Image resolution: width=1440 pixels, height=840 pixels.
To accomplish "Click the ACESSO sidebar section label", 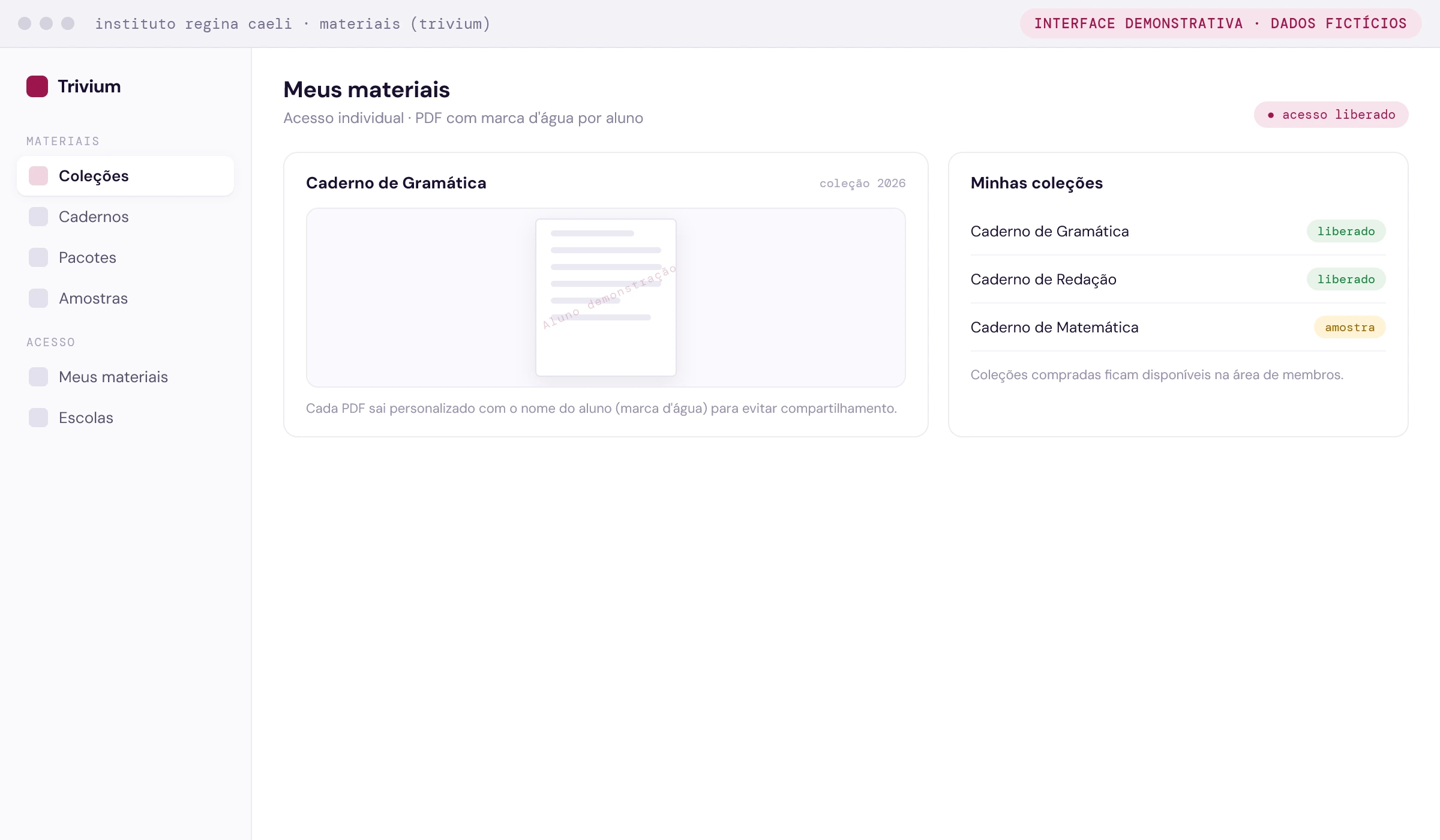I will 51,342.
